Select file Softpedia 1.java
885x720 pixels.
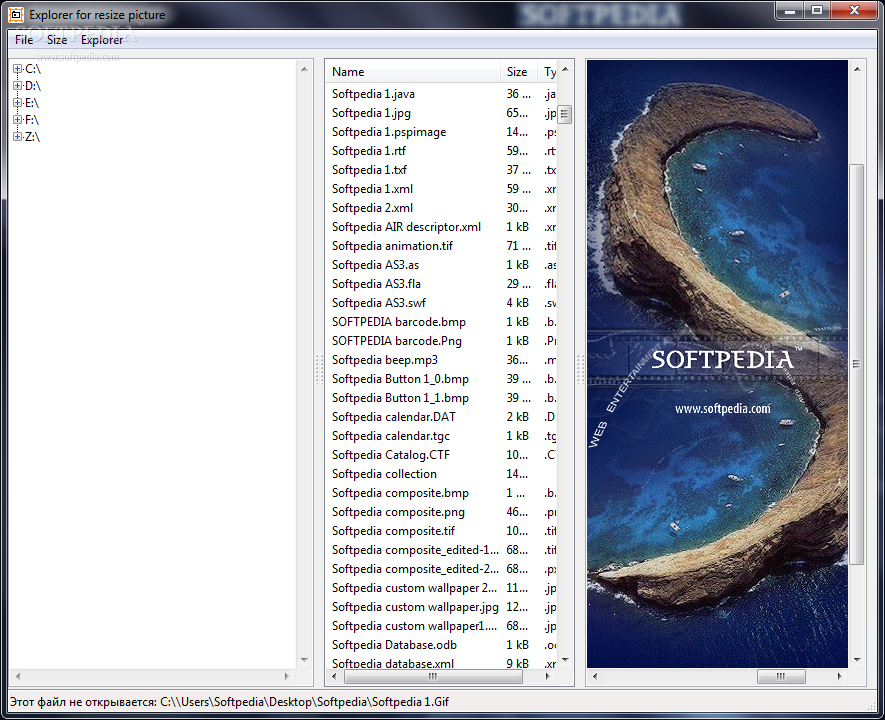tap(373, 94)
